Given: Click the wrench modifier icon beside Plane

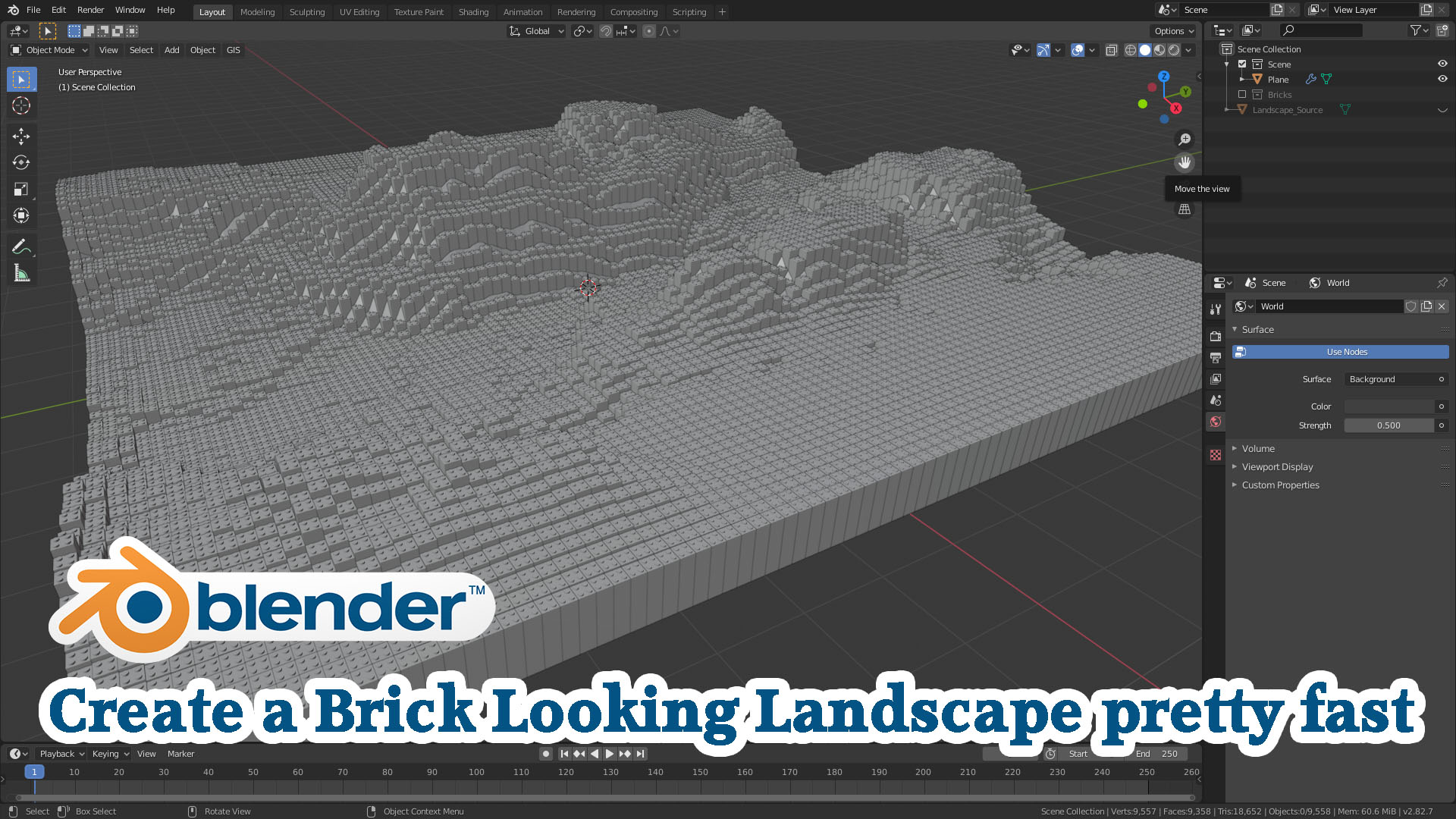Looking at the screenshot, I should tap(1310, 80).
